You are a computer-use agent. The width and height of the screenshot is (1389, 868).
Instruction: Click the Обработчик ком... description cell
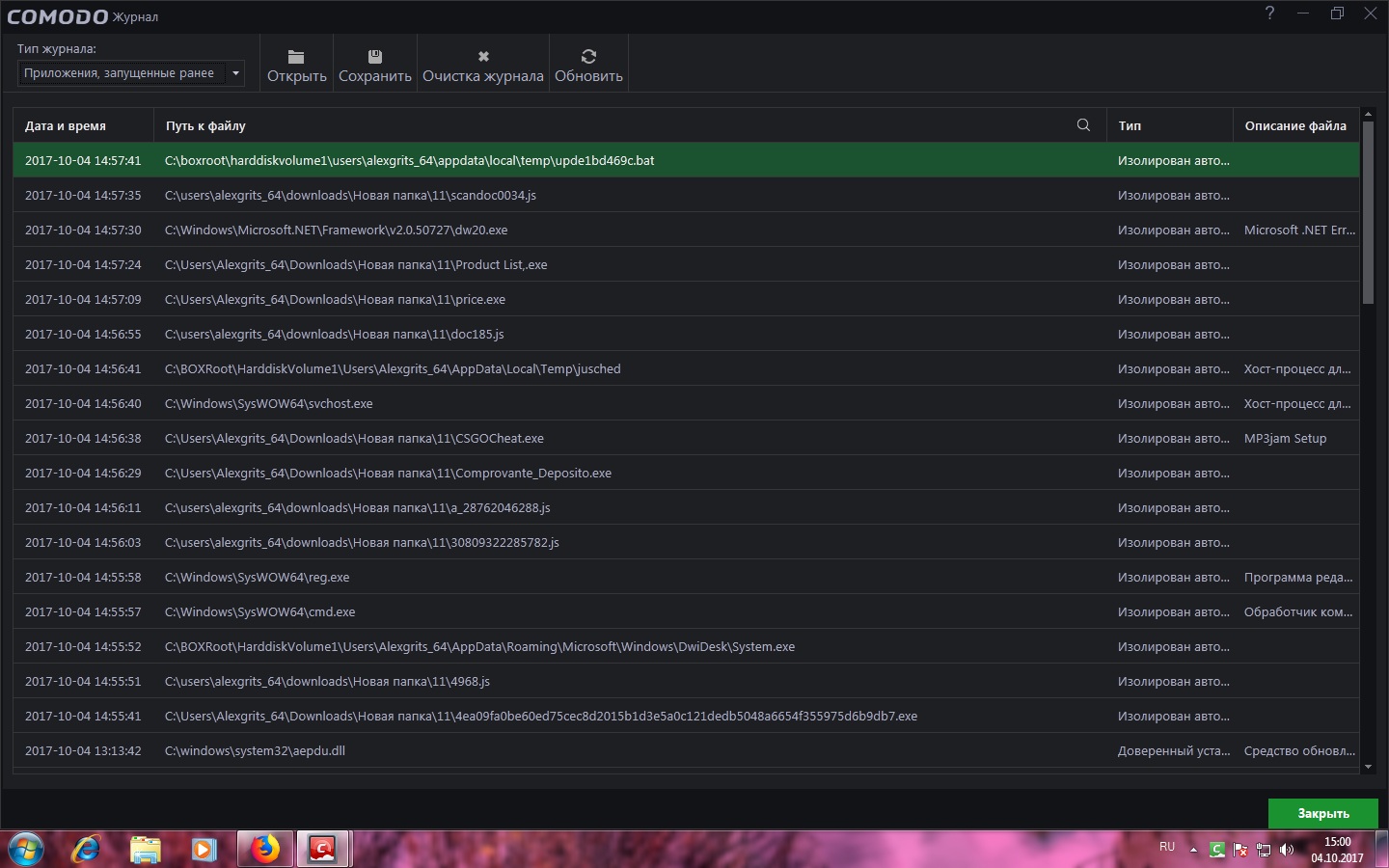pyautogui.click(x=1298, y=612)
